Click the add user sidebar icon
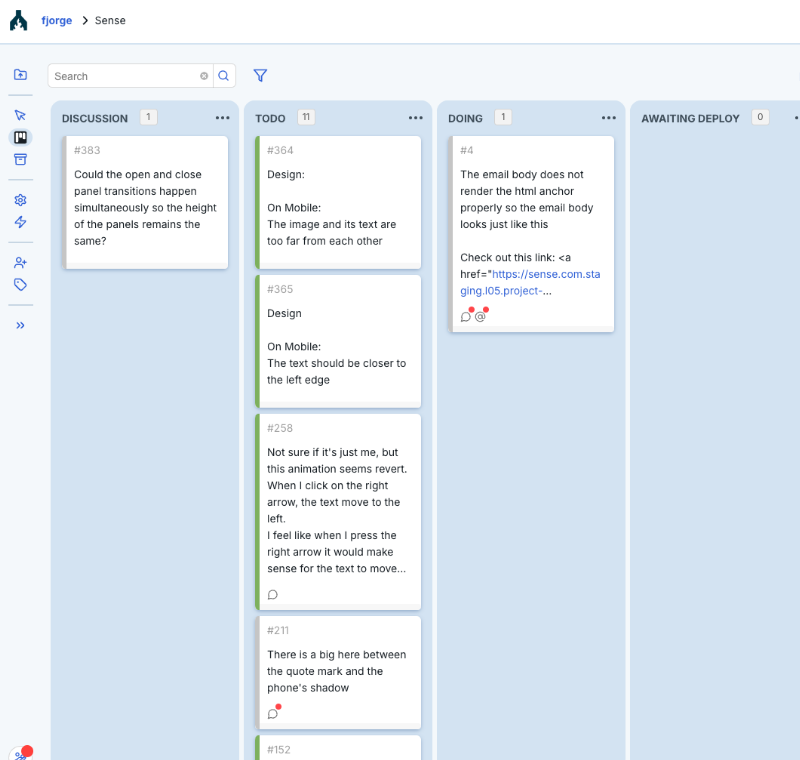The height and width of the screenshot is (760, 800). pyautogui.click(x=20, y=263)
